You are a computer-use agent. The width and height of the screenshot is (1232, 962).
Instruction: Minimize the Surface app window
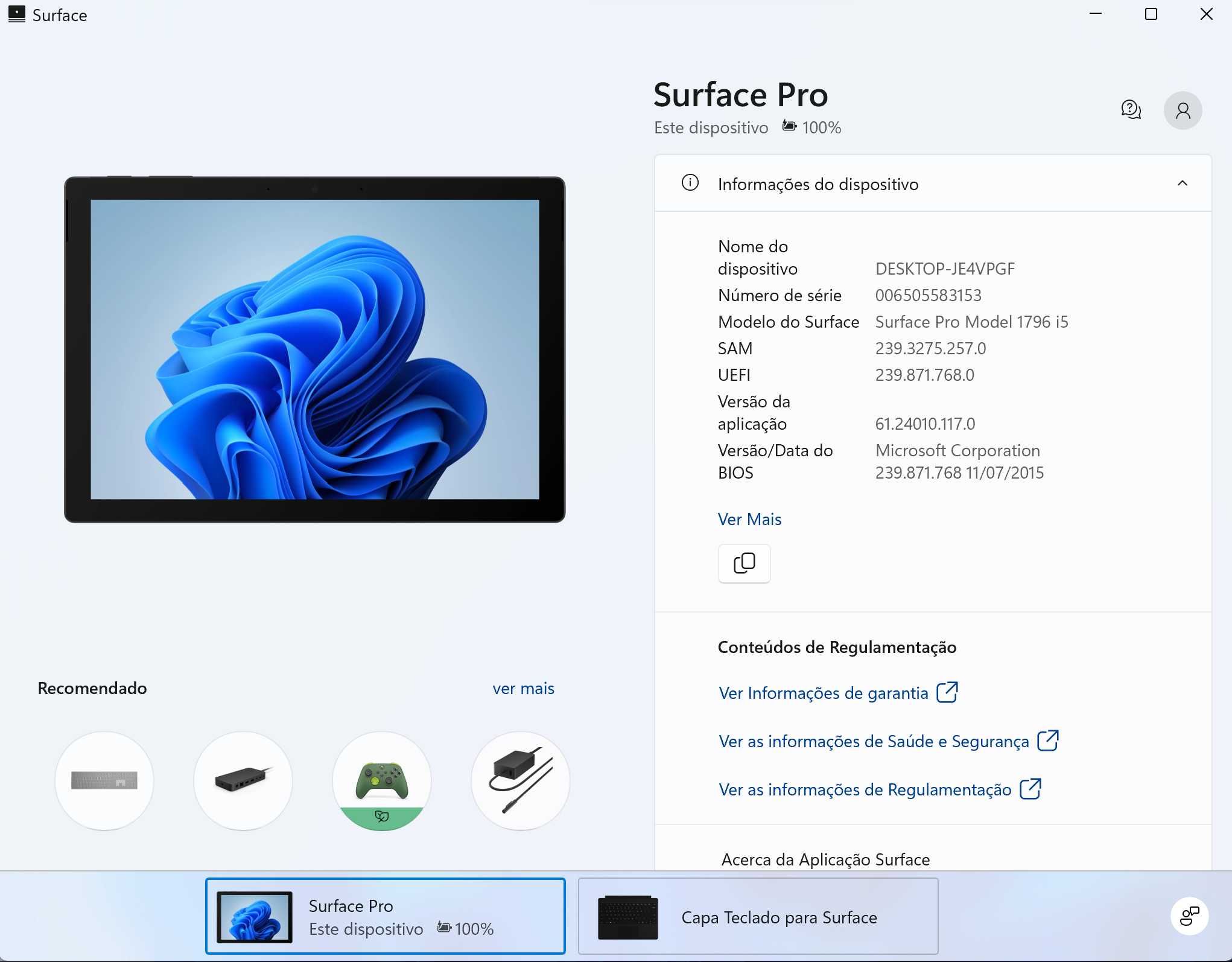click(x=1096, y=14)
